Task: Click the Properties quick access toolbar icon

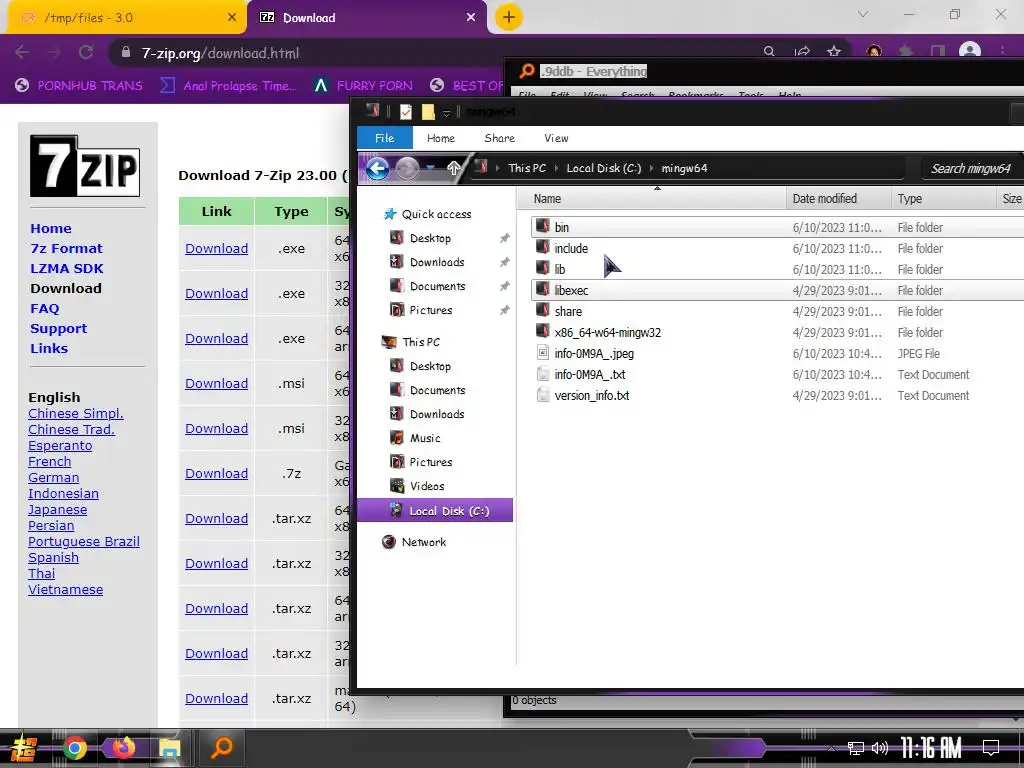Action: click(406, 112)
